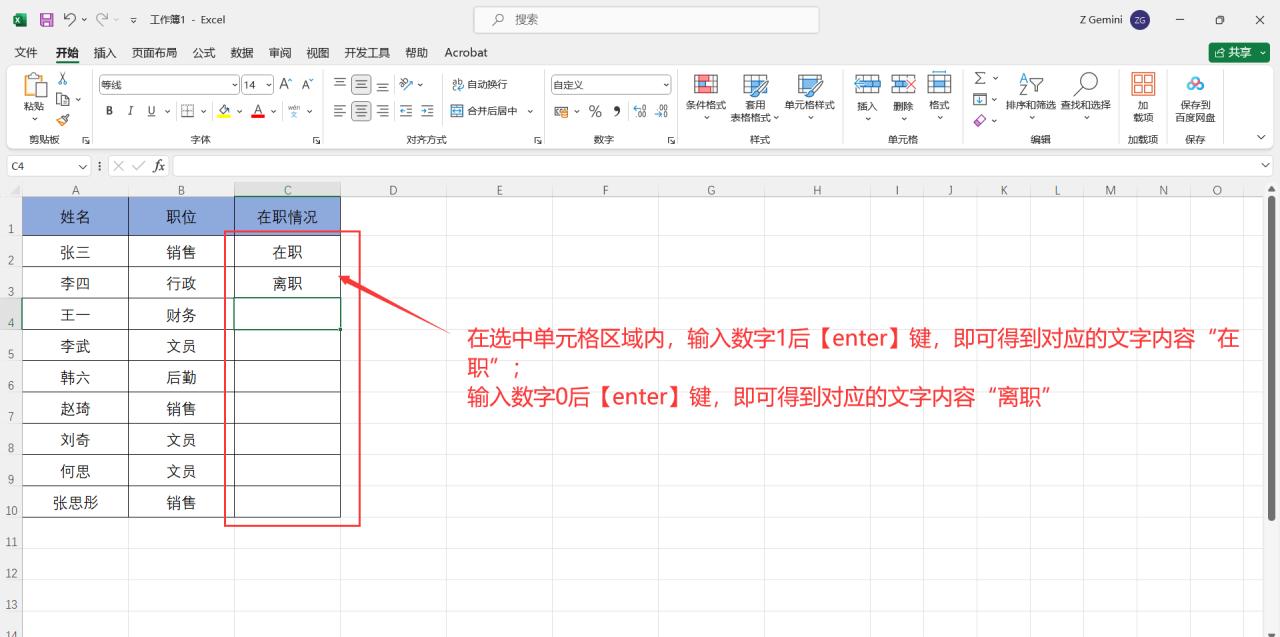Viewport: 1280px width, 637px height.
Task: Toggle bold formatting
Action: (110, 111)
